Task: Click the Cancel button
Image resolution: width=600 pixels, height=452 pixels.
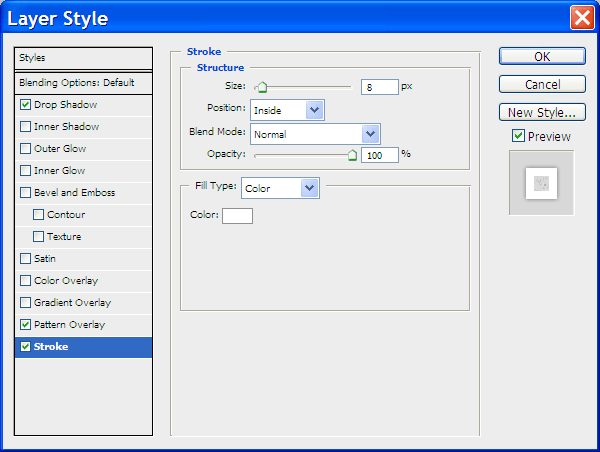Action: tap(542, 84)
